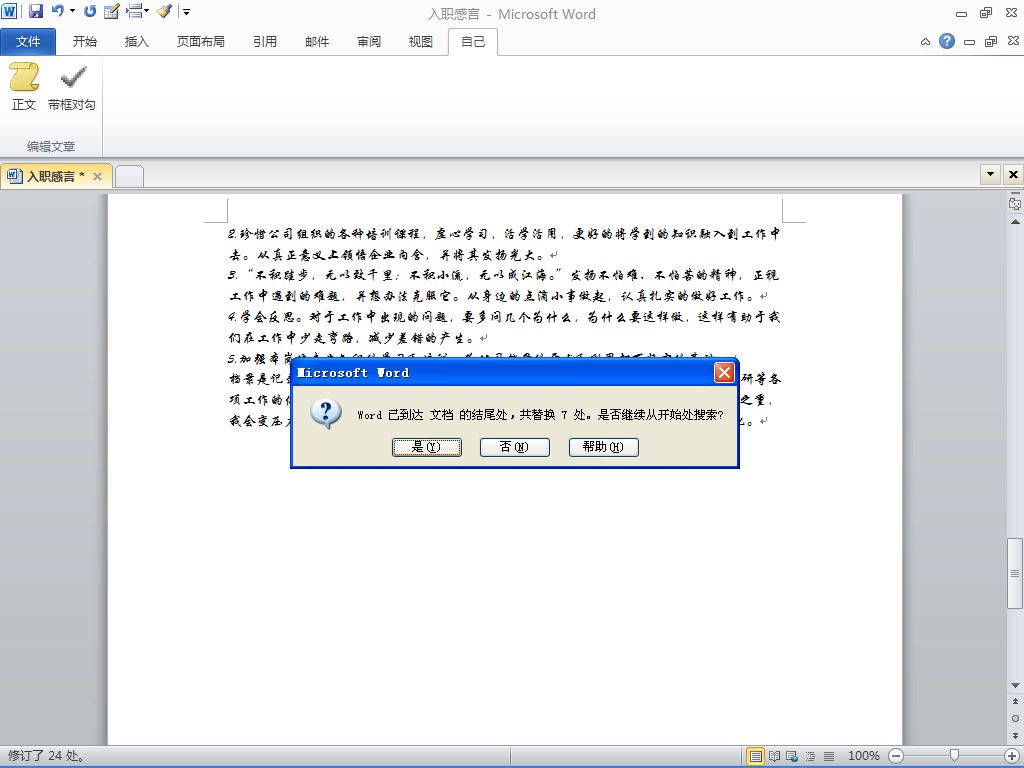Click the zoom slider handle
The width and height of the screenshot is (1024, 768).
(x=954, y=756)
